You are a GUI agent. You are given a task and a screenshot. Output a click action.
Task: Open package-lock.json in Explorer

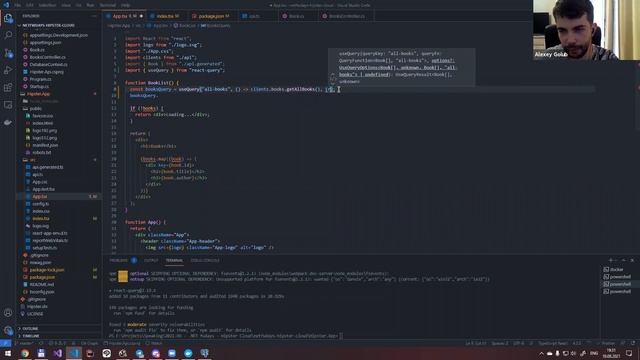(47, 270)
